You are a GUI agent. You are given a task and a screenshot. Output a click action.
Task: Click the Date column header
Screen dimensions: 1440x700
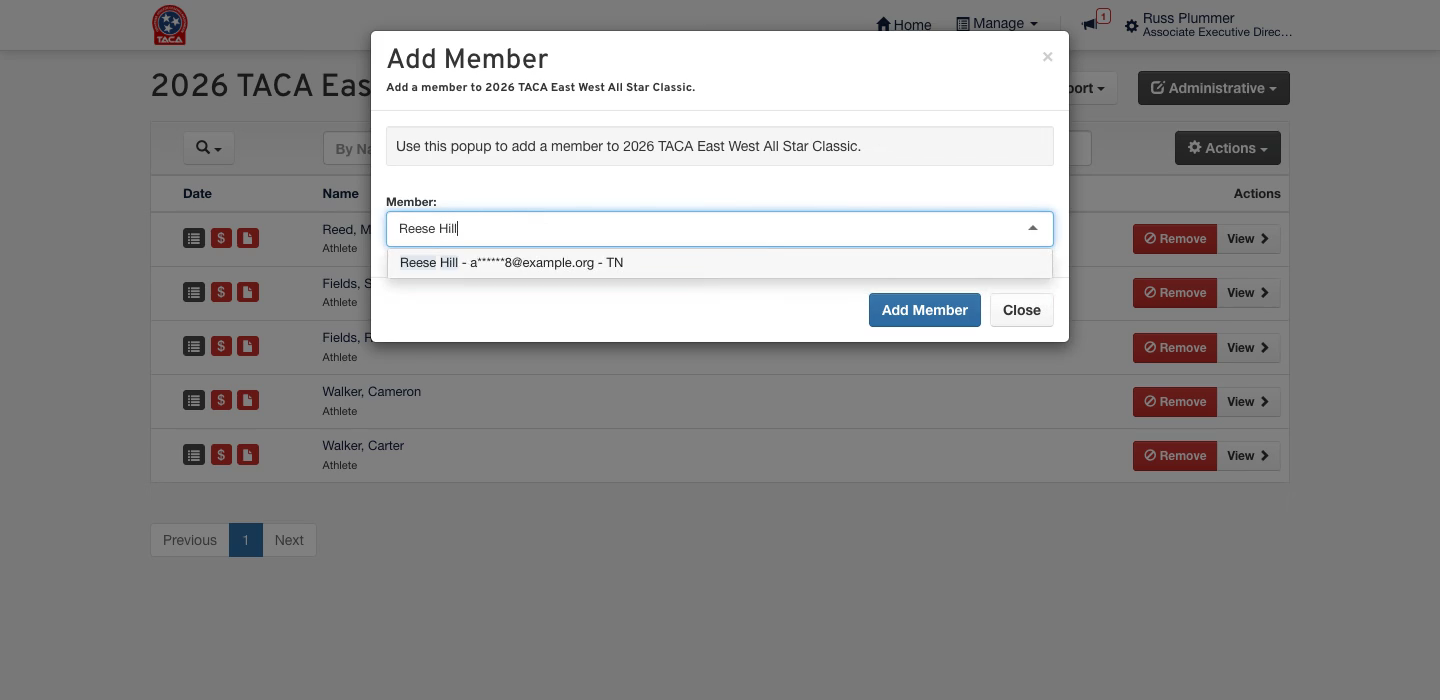(x=197, y=194)
